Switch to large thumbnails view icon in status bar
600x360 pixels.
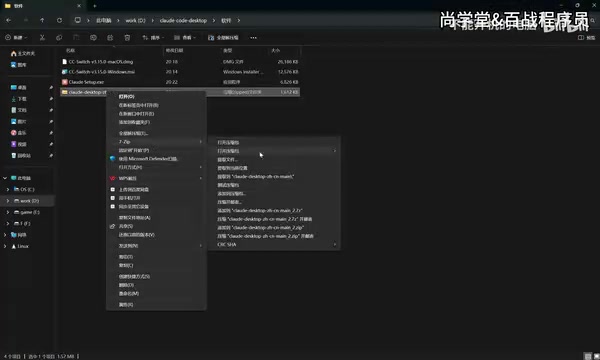point(596,356)
